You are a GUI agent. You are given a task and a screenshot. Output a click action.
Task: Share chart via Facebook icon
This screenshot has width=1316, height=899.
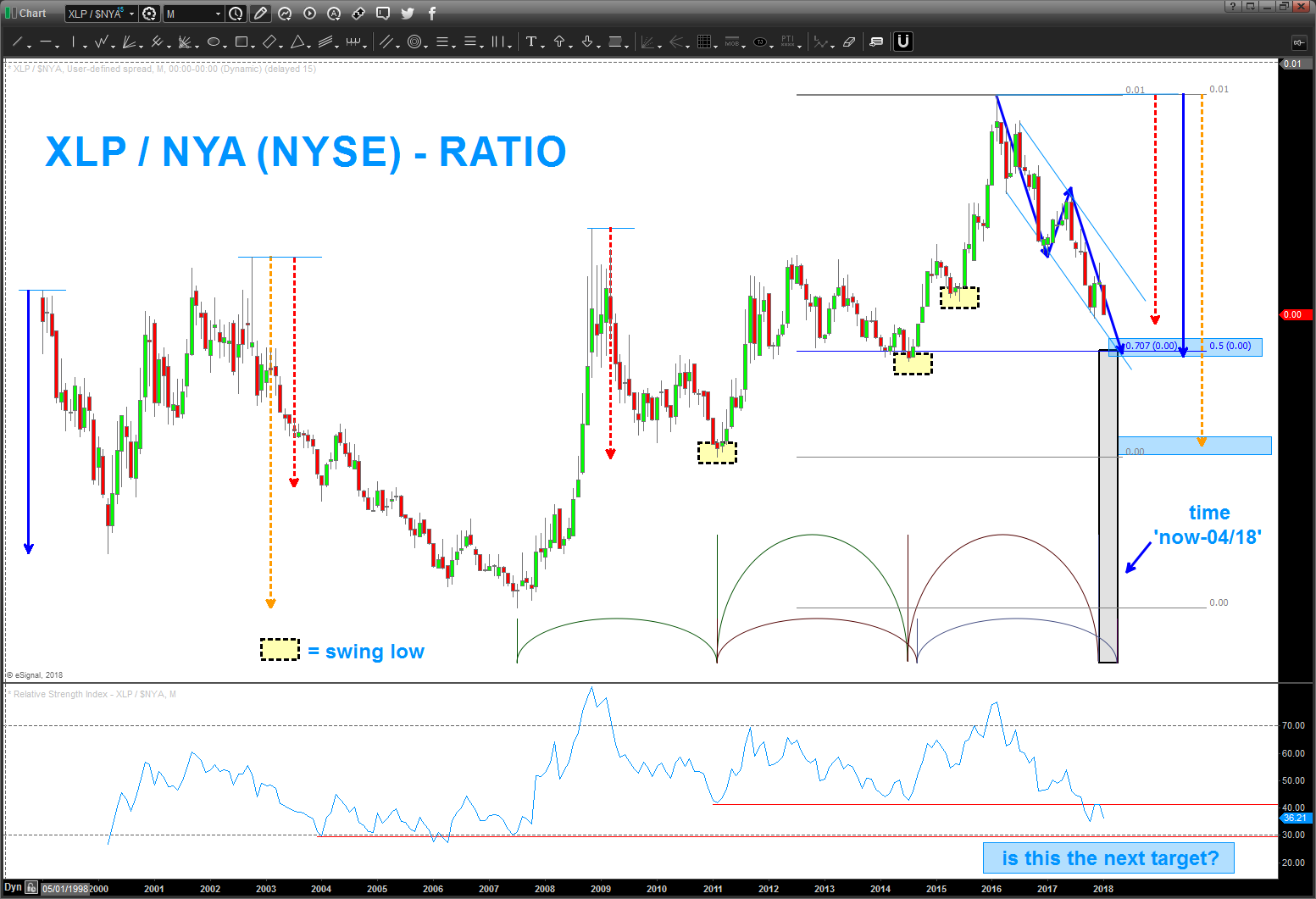432,14
